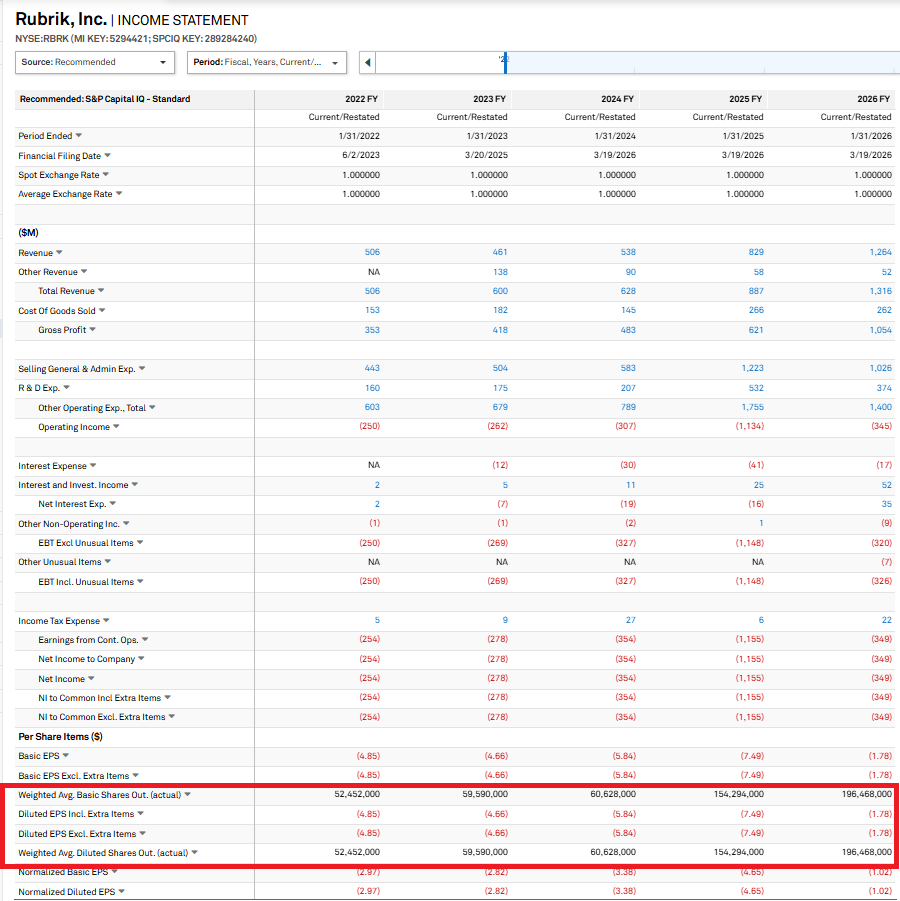Open the Net Income row menu arrow
Viewport: 900px width, 901px height.
[91, 679]
